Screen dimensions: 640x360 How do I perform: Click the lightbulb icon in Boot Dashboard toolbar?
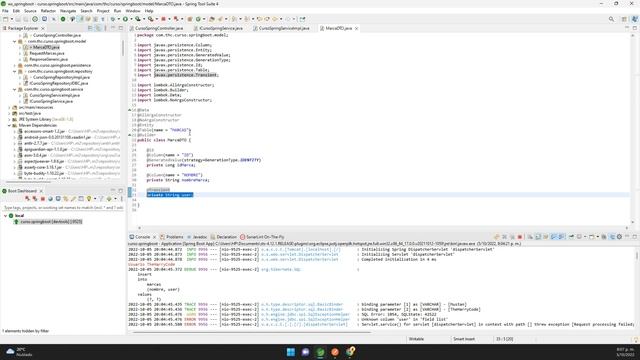89,199
